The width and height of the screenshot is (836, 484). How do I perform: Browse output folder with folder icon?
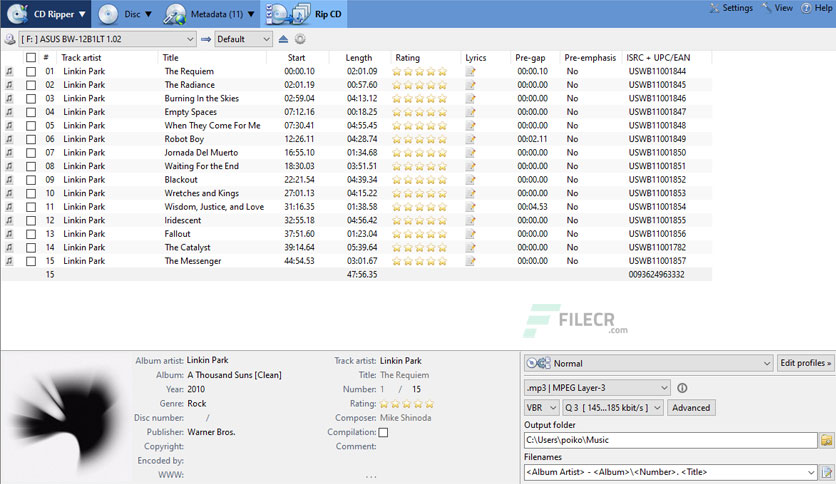826,440
